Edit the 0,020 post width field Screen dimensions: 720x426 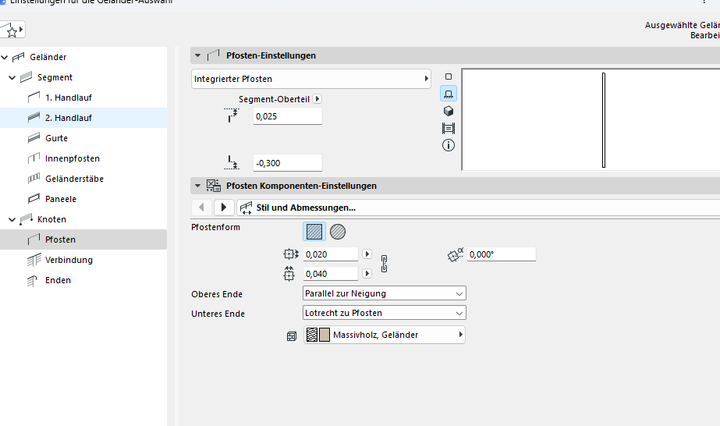330,254
